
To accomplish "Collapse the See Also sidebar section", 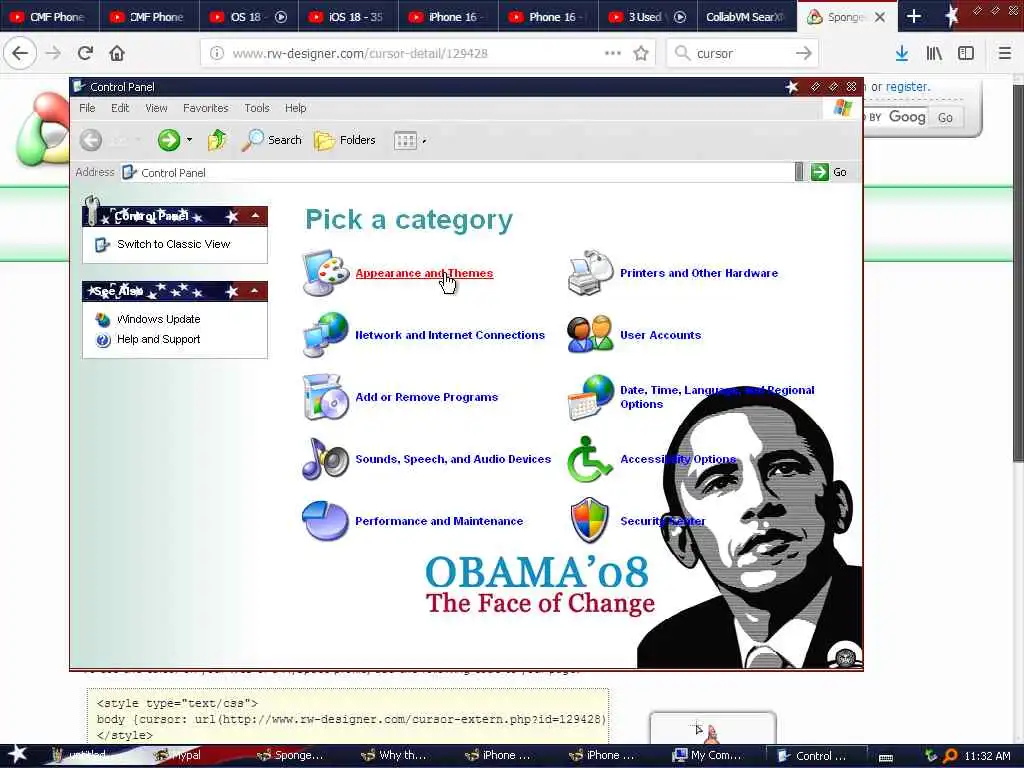I will (x=255, y=291).
